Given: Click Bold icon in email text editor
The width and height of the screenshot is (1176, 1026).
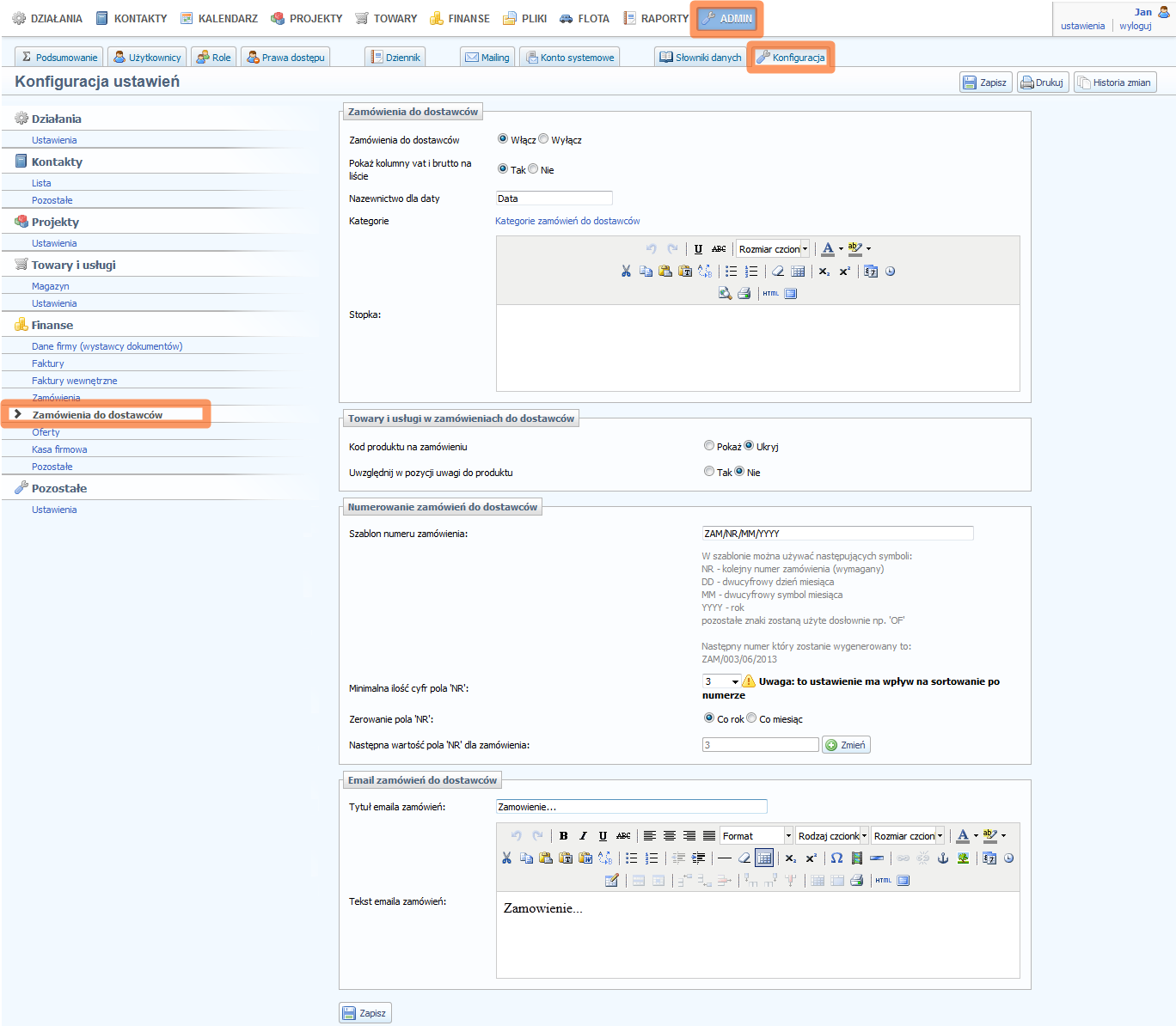Looking at the screenshot, I should click(563, 836).
